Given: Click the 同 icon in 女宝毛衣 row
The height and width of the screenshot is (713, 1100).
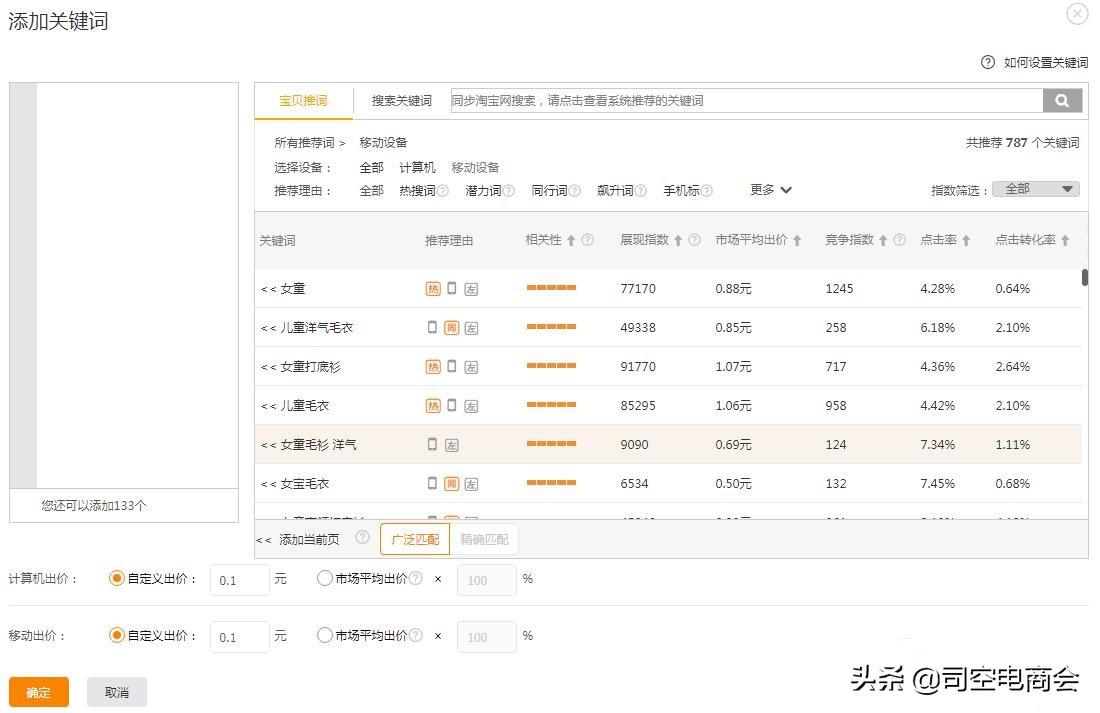Looking at the screenshot, I should (452, 484).
